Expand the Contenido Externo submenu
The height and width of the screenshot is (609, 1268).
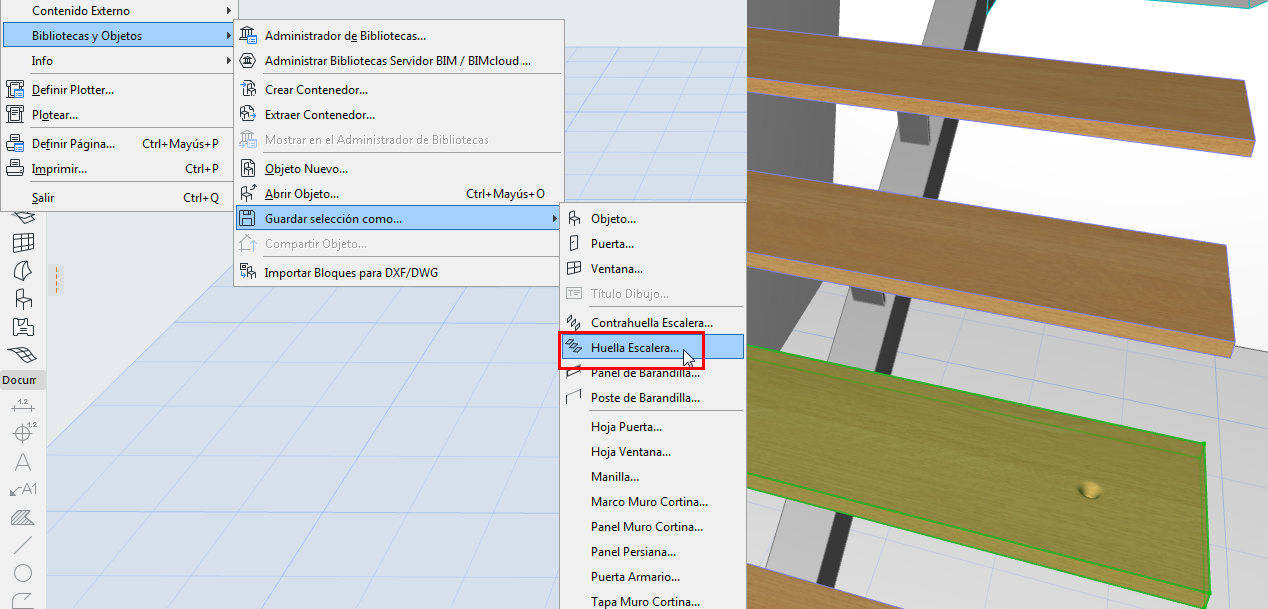119,11
